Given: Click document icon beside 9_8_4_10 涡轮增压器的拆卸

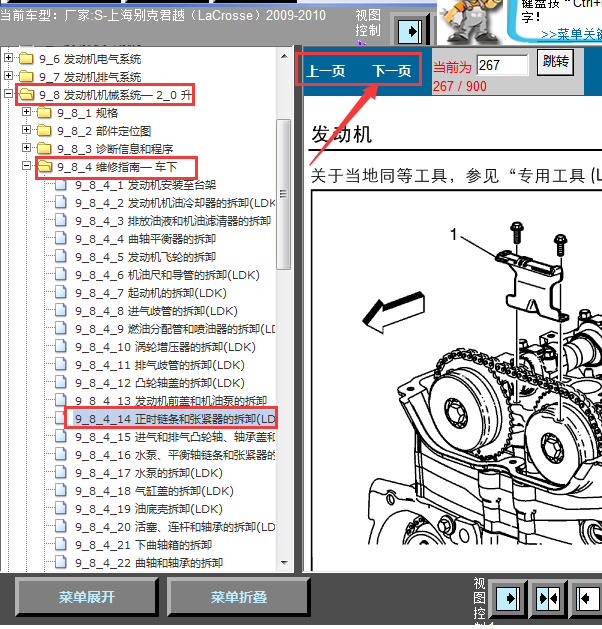Looking at the screenshot, I should (61, 346).
